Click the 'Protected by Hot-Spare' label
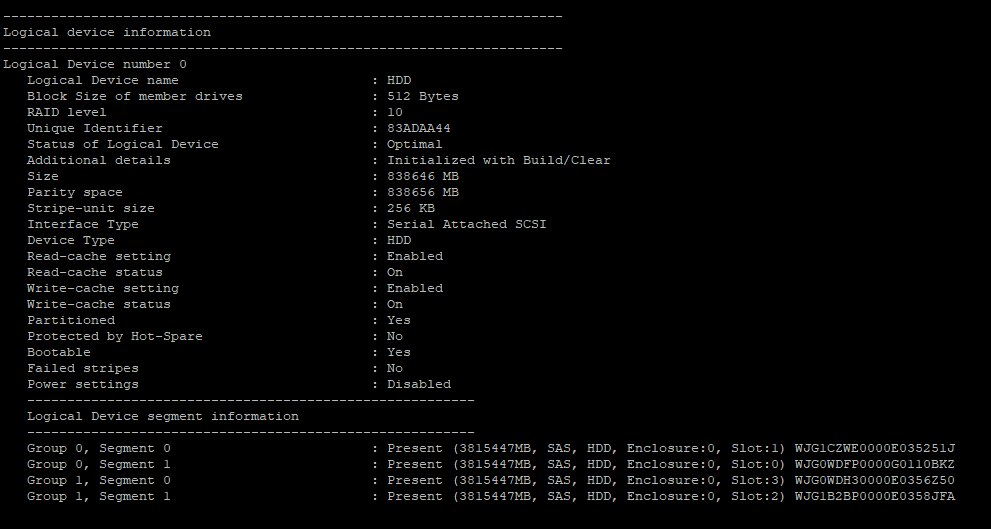The image size is (991, 529). coord(115,336)
